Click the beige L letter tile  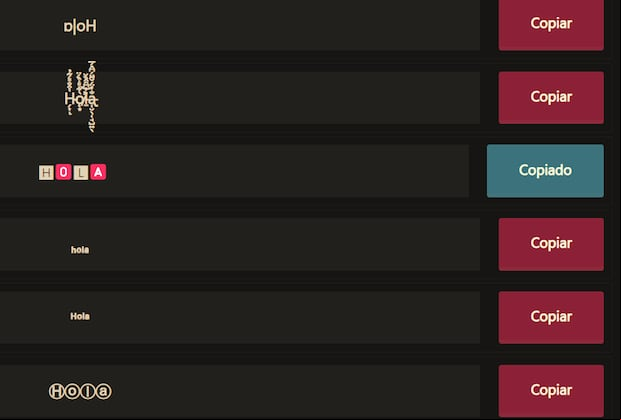click(x=81, y=172)
